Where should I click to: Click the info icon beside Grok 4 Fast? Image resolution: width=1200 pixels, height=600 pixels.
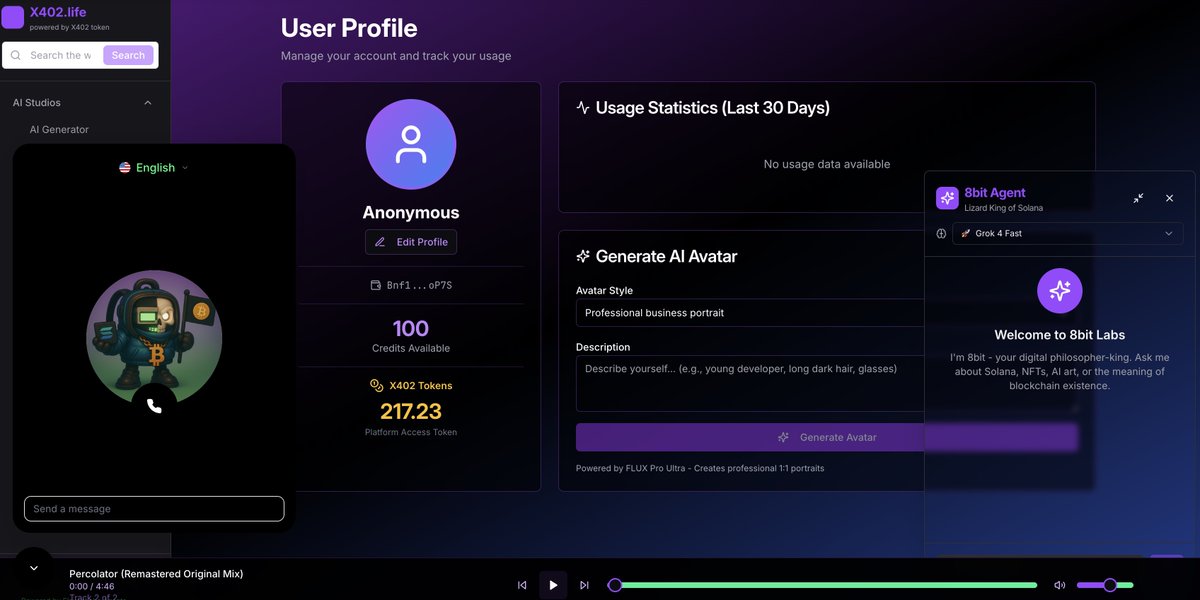(x=941, y=233)
